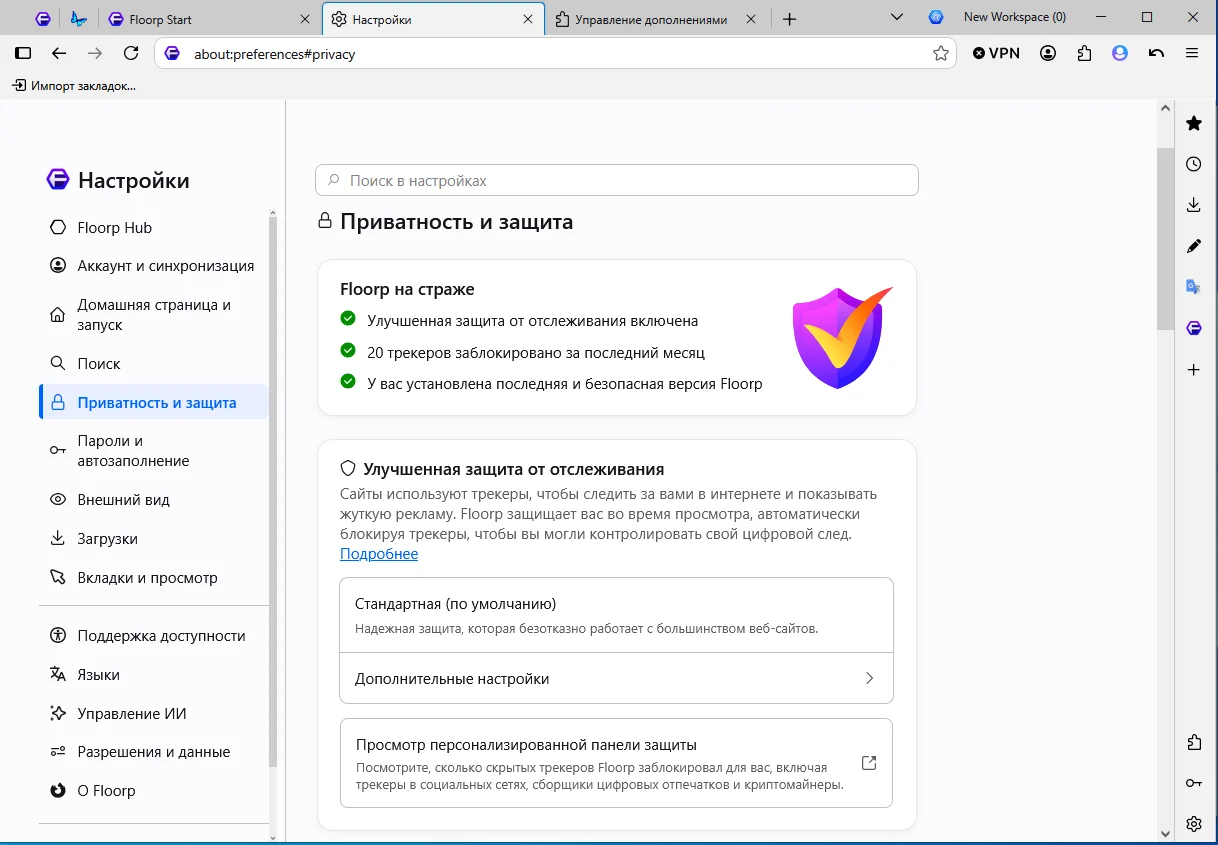Open the notes pencil sidebar panel
Viewport: 1218px width, 845px height.
coord(1193,246)
